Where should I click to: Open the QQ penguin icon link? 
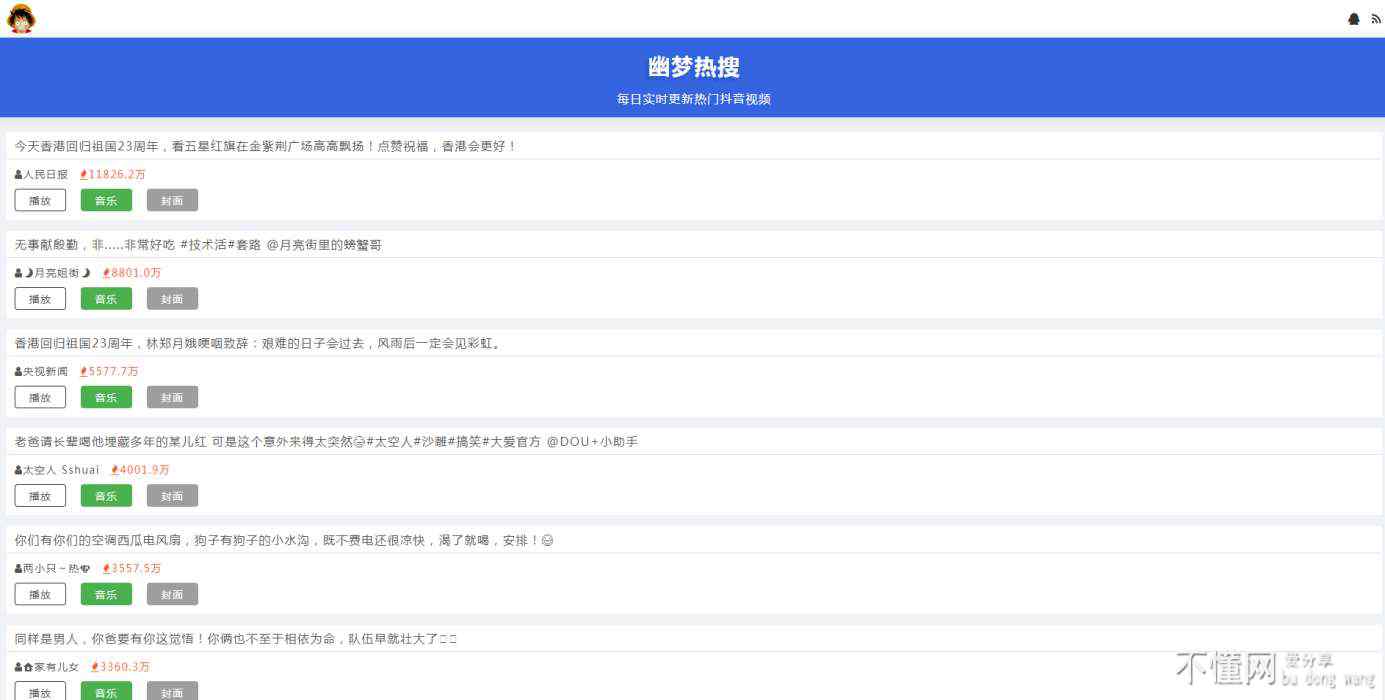click(1354, 19)
